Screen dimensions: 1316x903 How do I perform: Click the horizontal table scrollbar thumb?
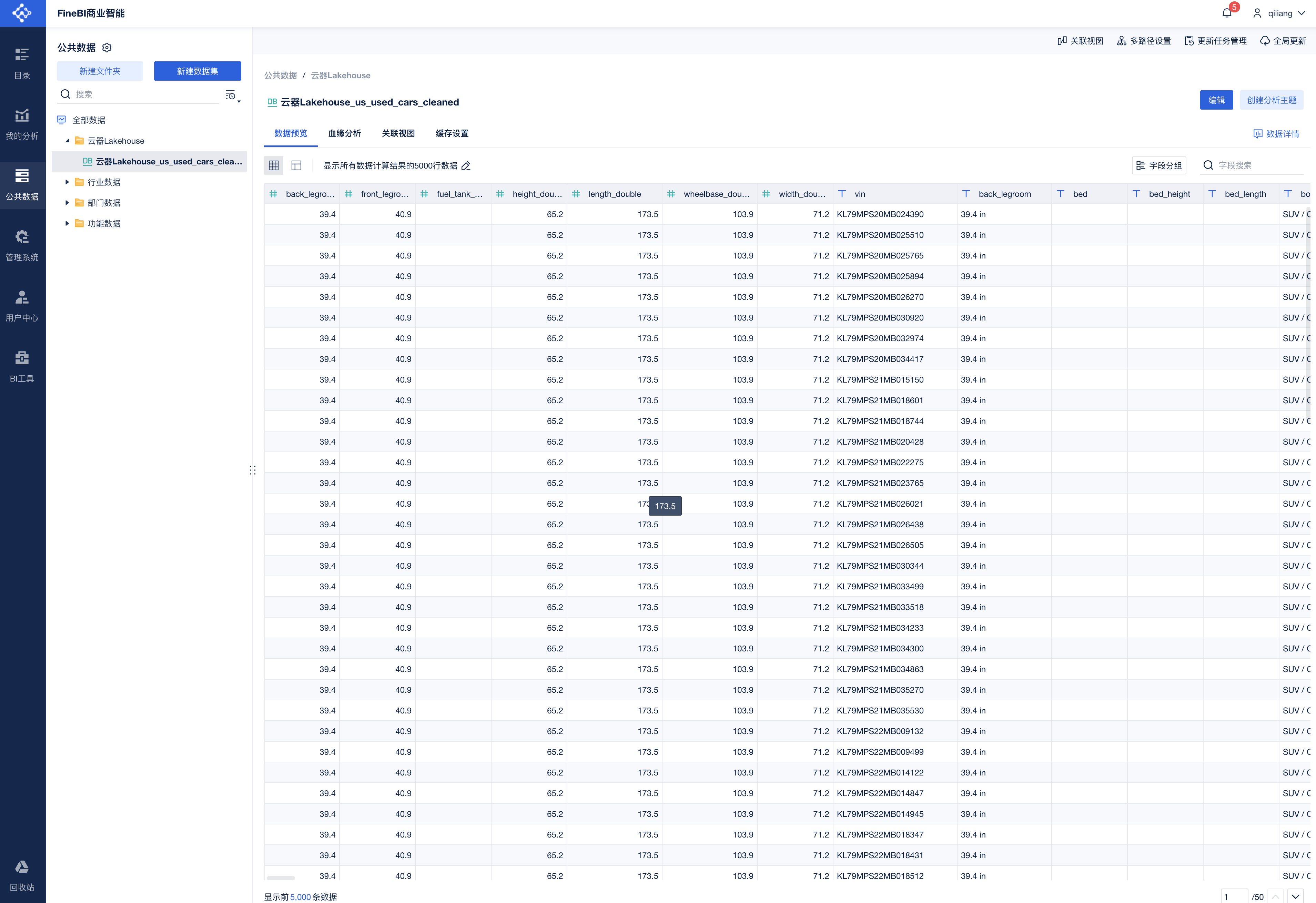(281, 878)
